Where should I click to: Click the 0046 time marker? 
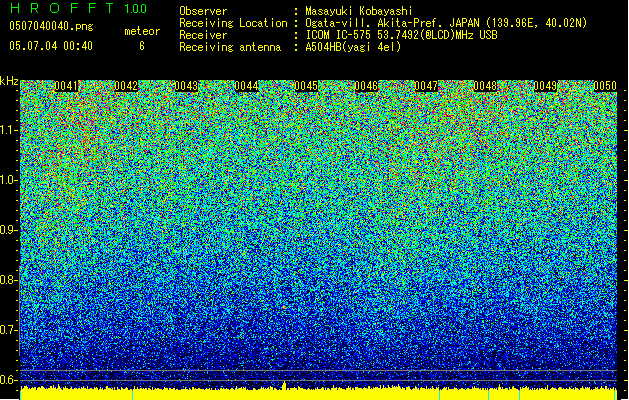pyautogui.click(x=366, y=86)
